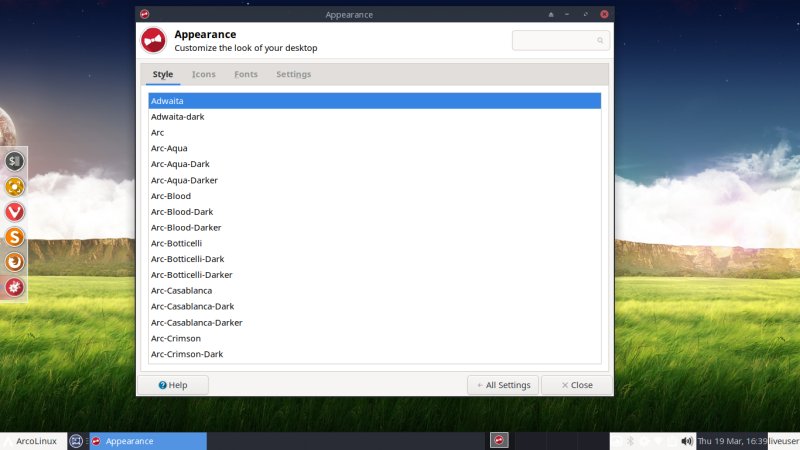Click the search icon in the Appearance search box
The image size is (800, 450).
pyautogui.click(x=600, y=40)
